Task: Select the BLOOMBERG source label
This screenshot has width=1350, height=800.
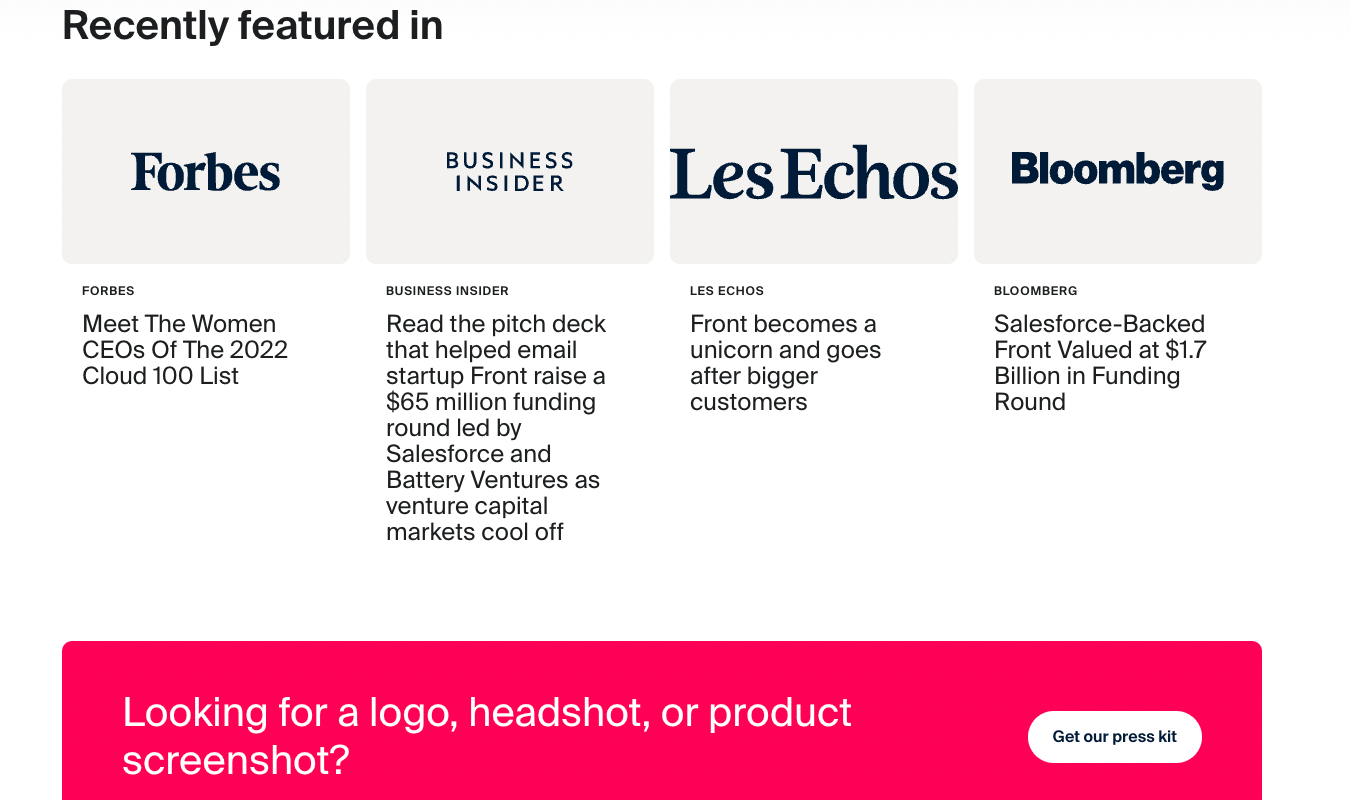Action: click(x=1035, y=291)
